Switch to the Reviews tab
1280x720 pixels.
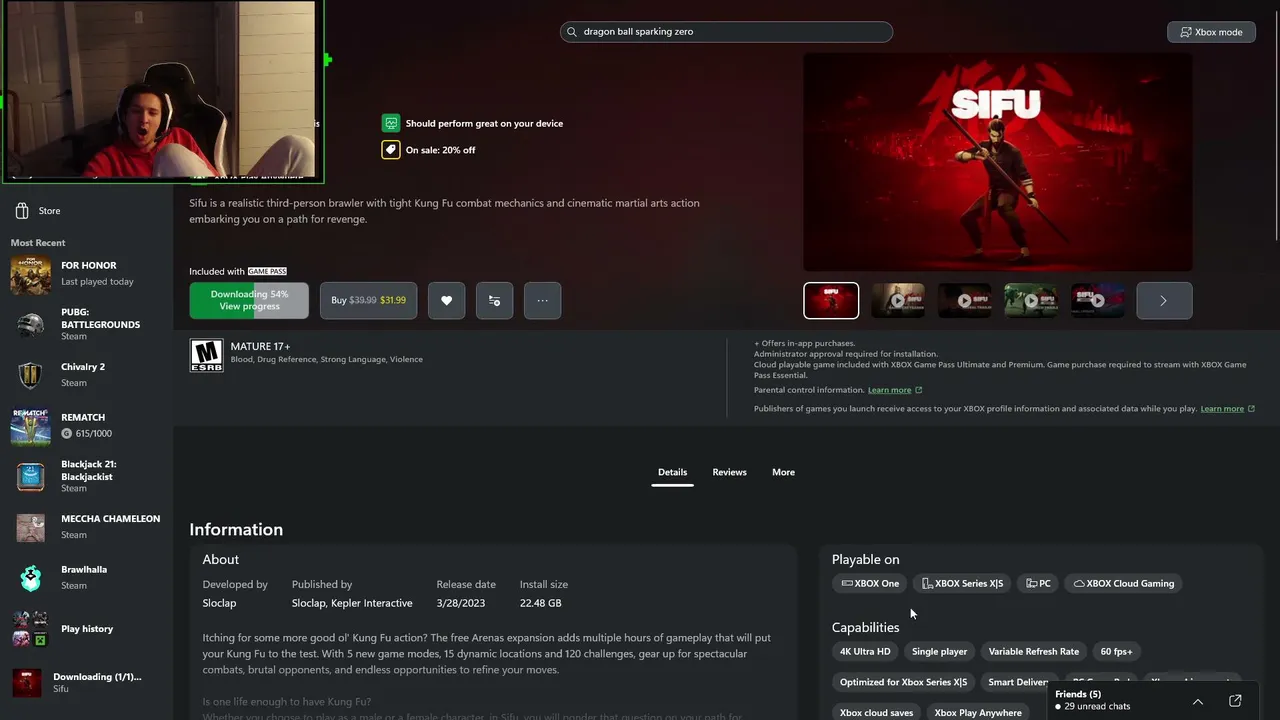point(729,472)
